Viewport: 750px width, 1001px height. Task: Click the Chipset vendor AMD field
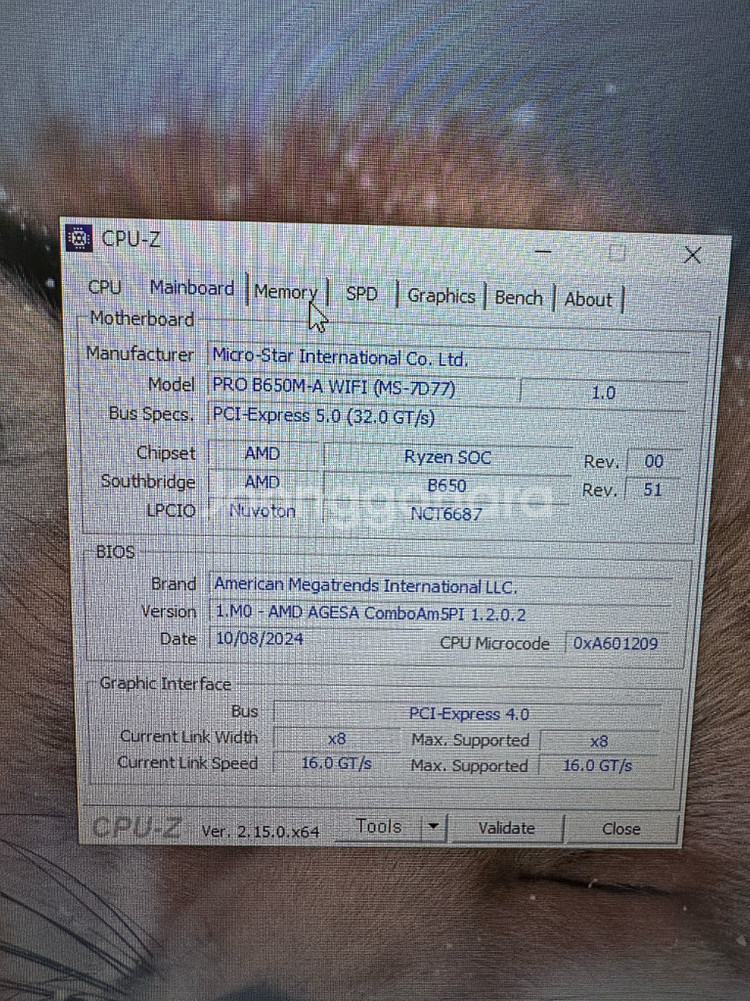(262, 453)
